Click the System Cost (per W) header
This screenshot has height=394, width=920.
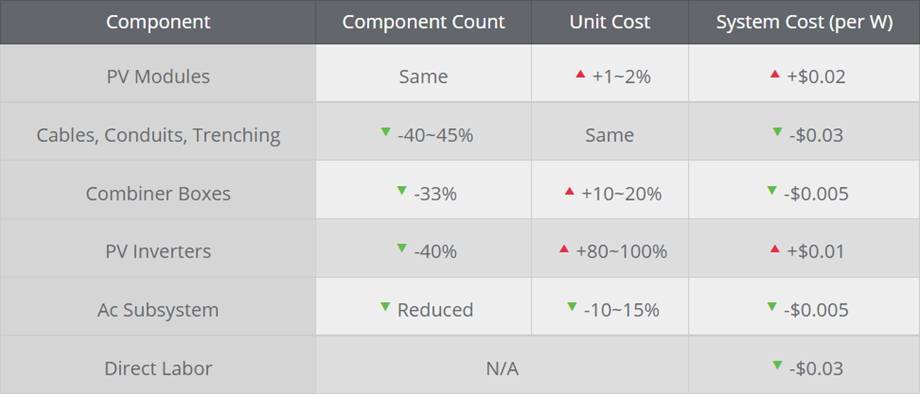[x=804, y=22]
